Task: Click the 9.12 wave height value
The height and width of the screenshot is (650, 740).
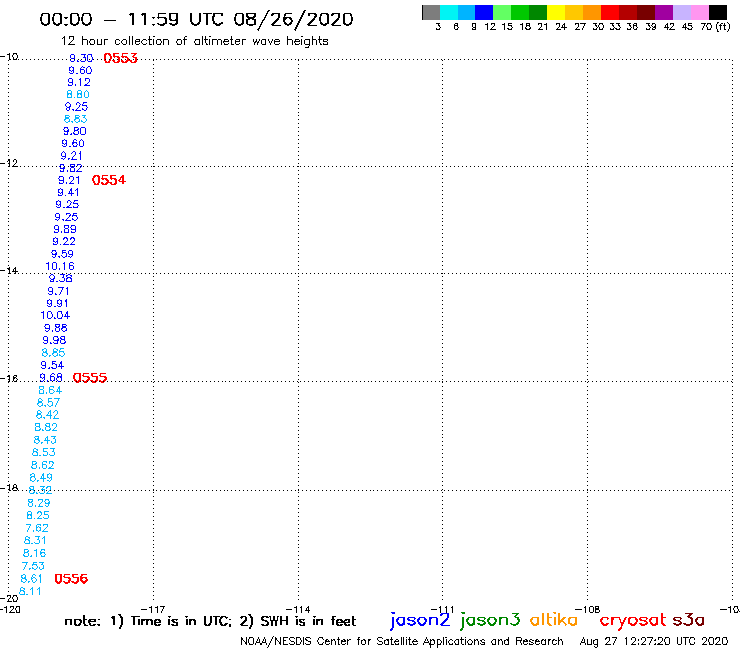Action: pos(79,82)
